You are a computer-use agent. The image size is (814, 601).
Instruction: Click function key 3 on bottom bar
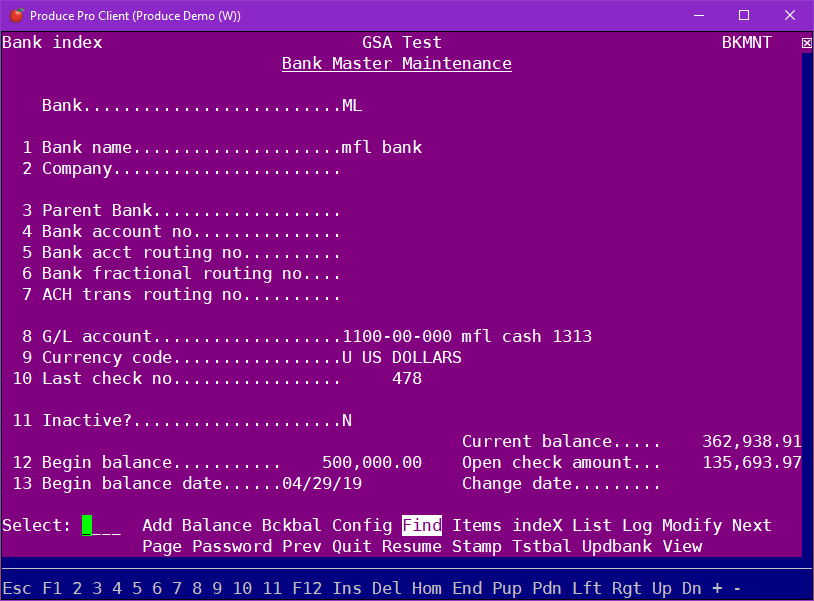(97, 589)
